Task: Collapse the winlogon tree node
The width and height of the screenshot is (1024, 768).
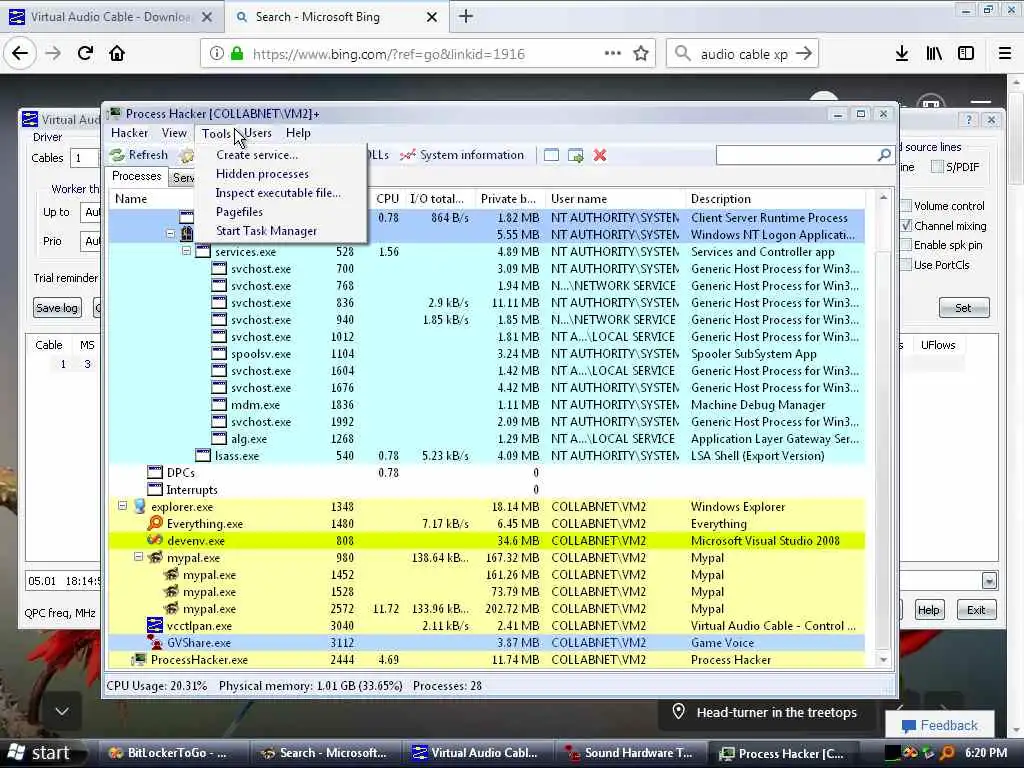Action: pyautogui.click(x=170, y=234)
